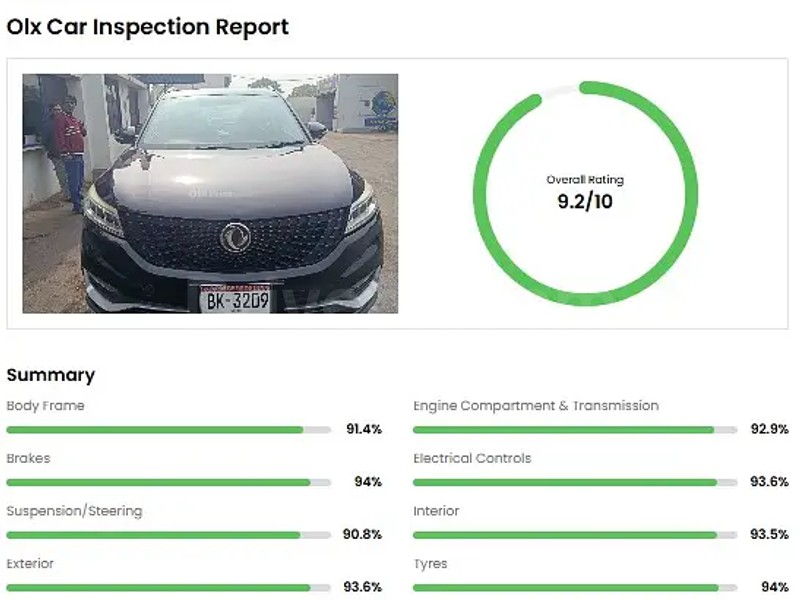Click Engine Compartment & Transmission label
The image size is (800, 600).
pyautogui.click(x=536, y=406)
